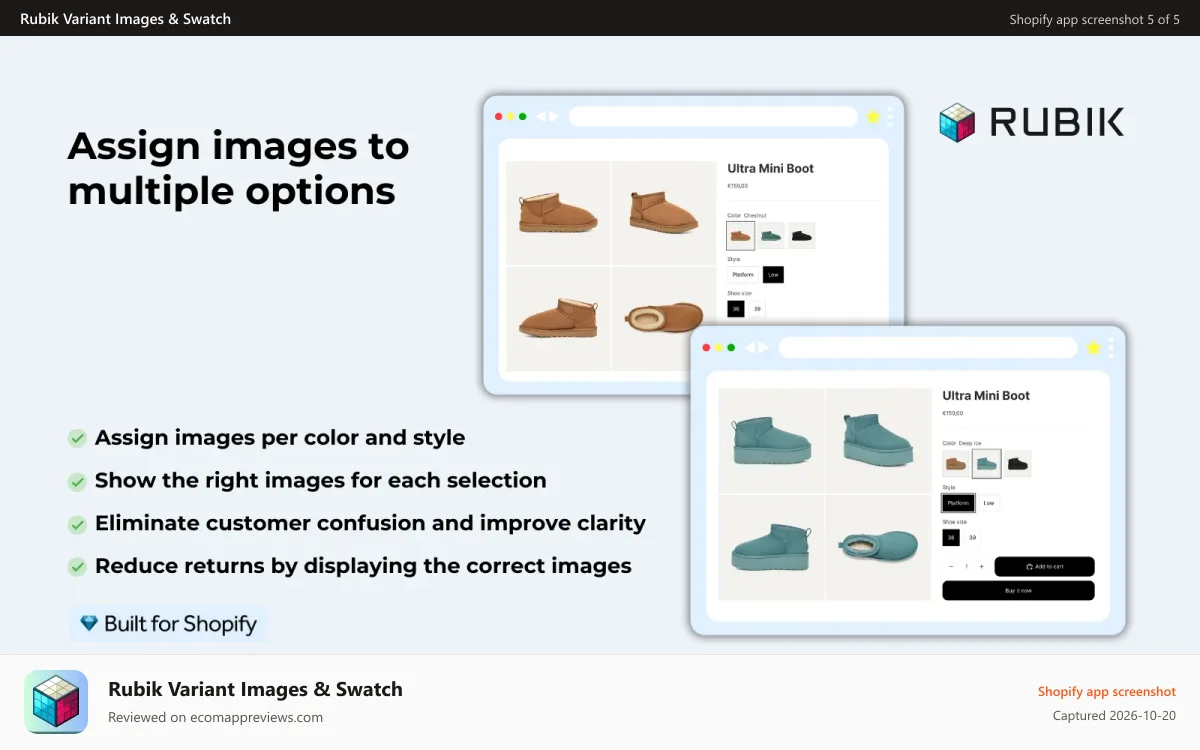The height and width of the screenshot is (750, 1200).
Task: Choose shoe size 39 in the Deep Ice window
Action: 972,538
